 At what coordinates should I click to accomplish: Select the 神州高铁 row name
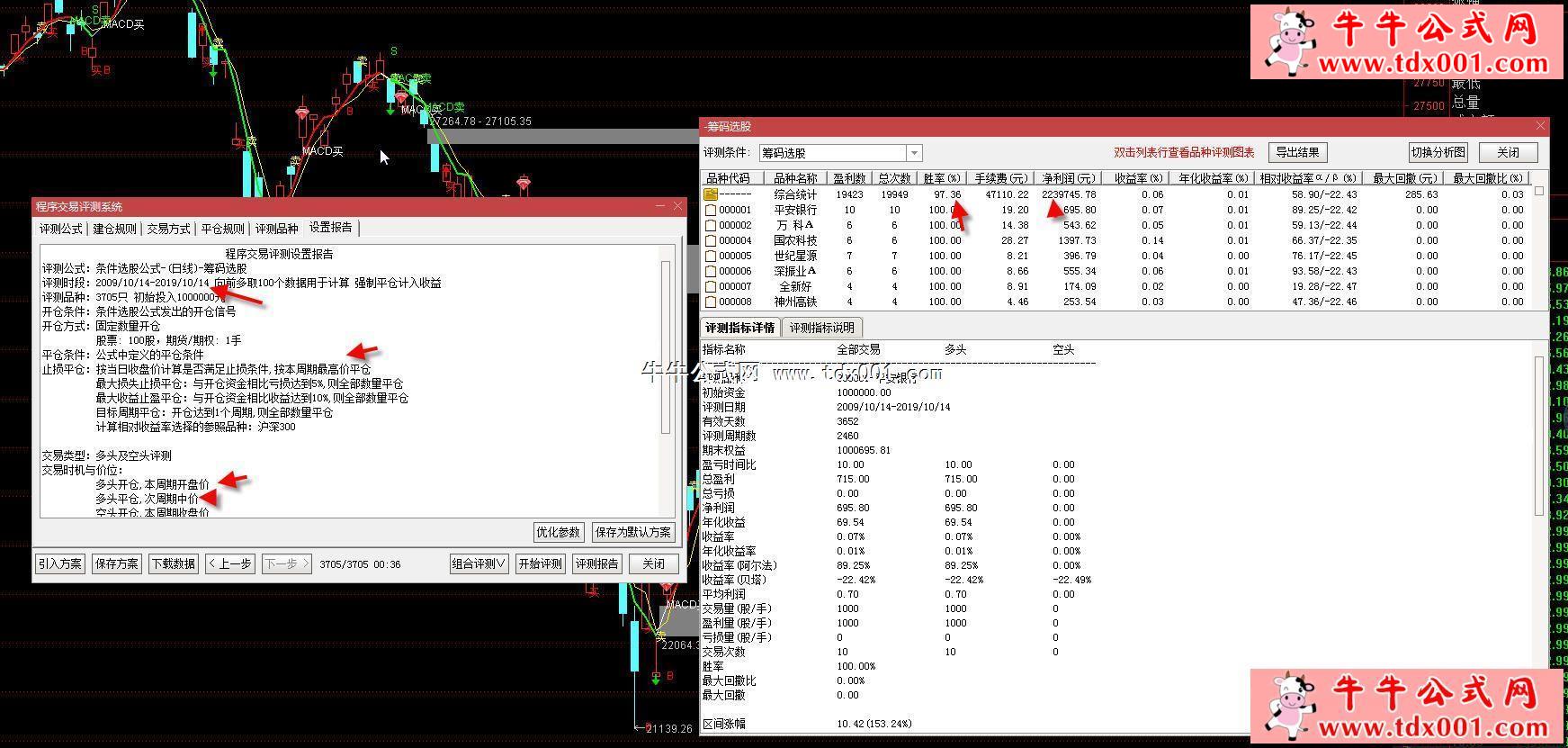pyautogui.click(x=795, y=302)
